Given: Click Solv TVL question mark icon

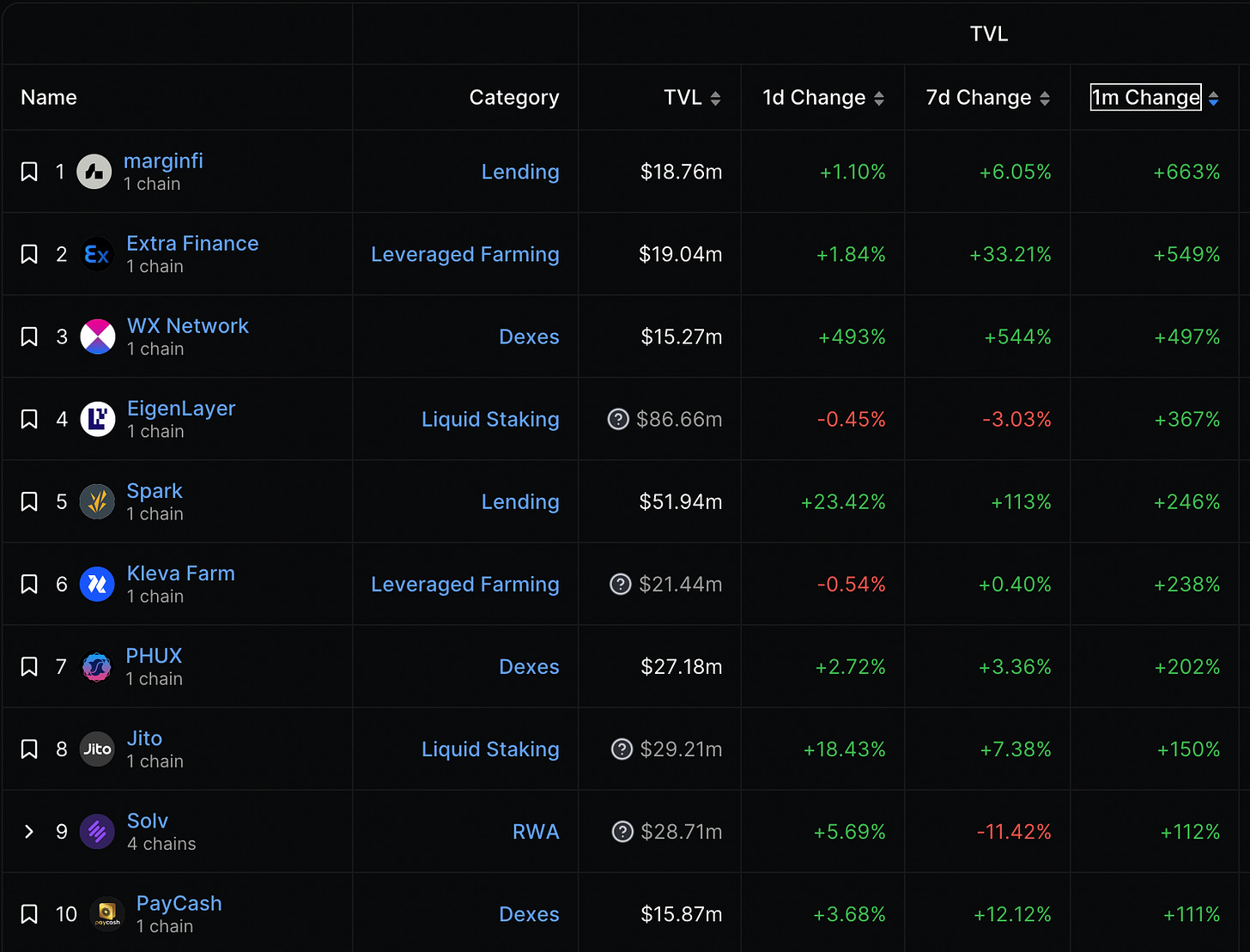Looking at the screenshot, I should [x=622, y=831].
